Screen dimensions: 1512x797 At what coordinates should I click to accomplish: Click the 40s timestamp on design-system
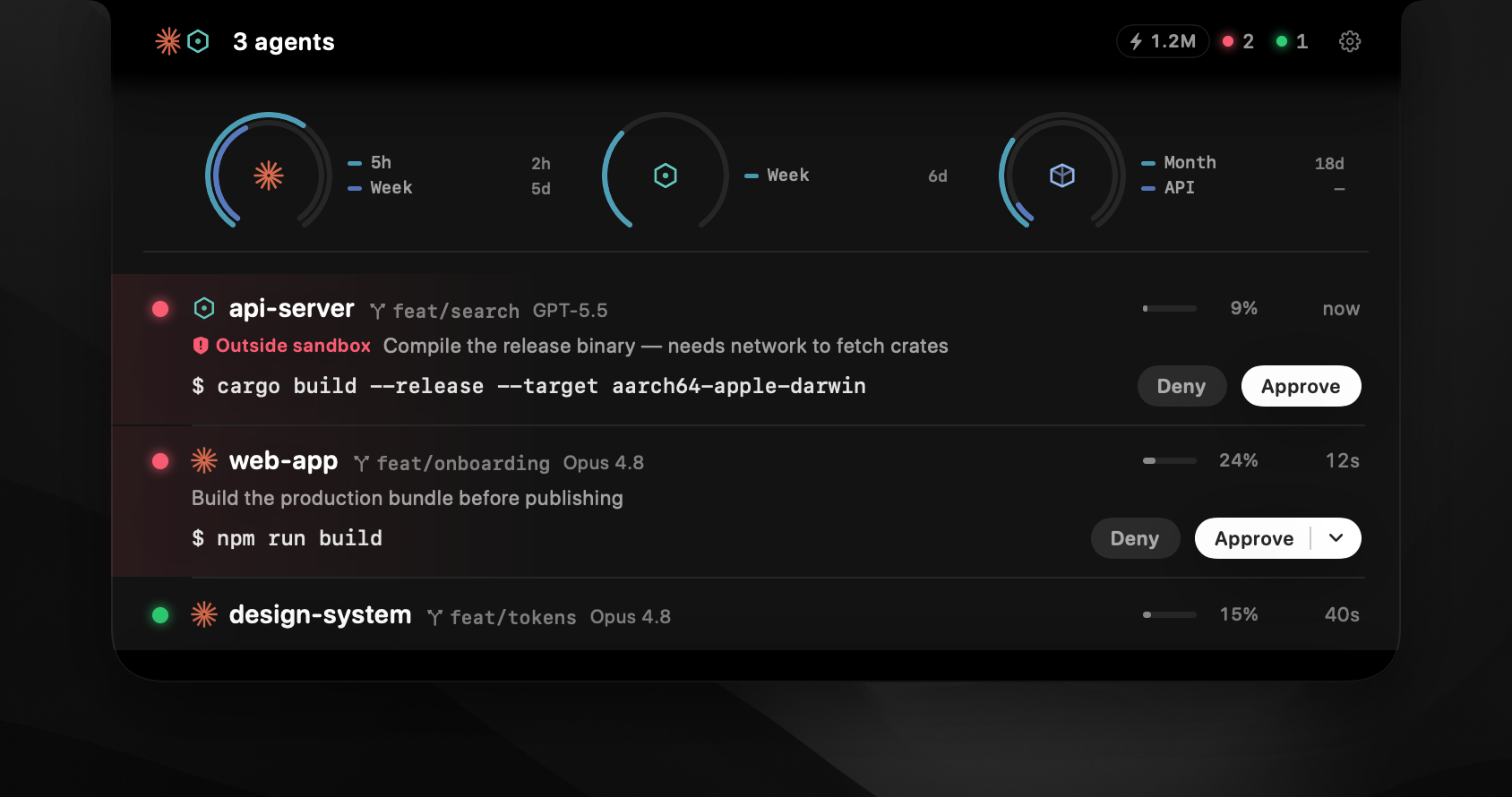1342,614
